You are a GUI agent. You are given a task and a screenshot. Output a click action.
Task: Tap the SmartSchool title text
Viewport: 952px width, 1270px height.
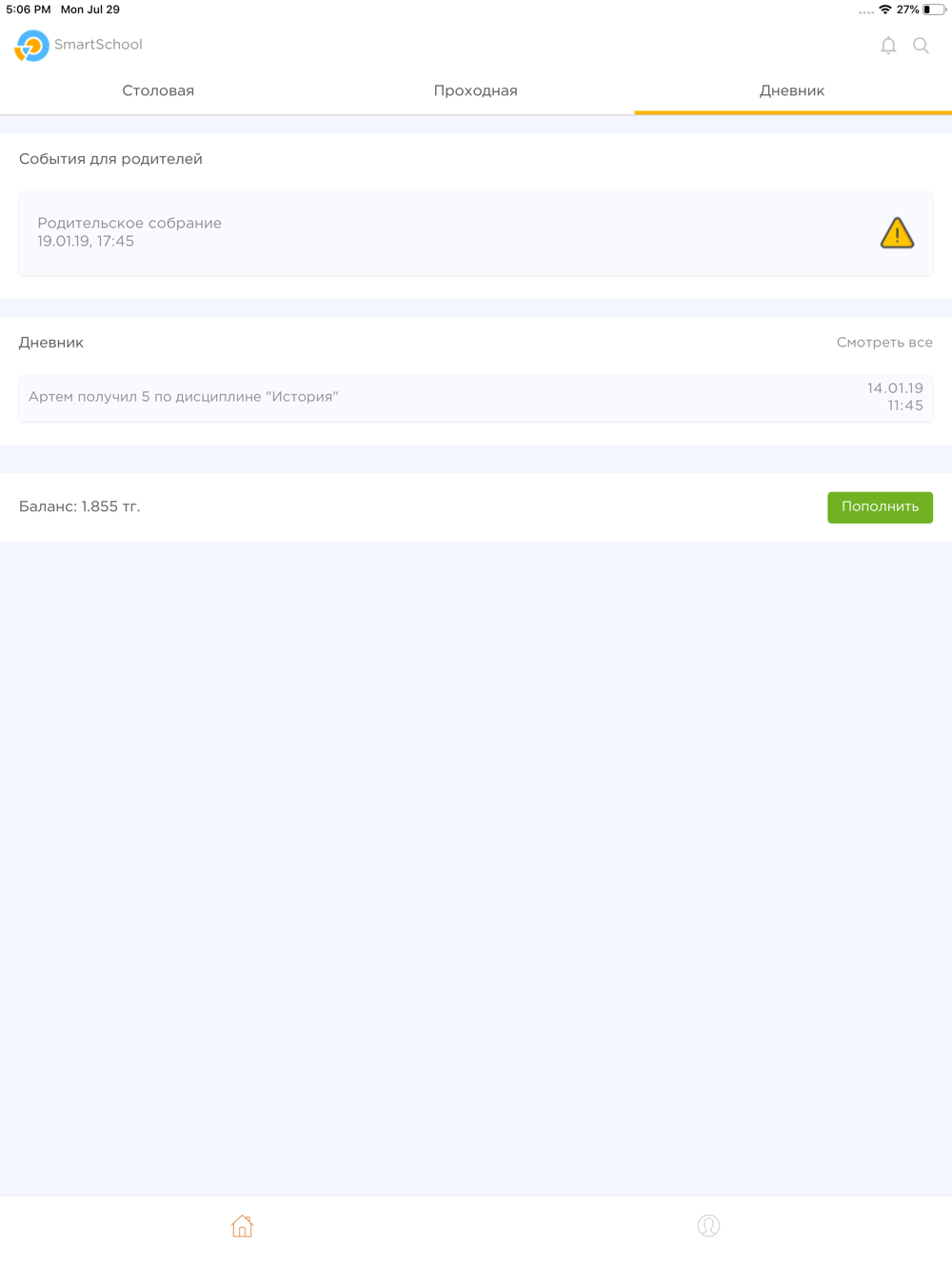point(98,45)
